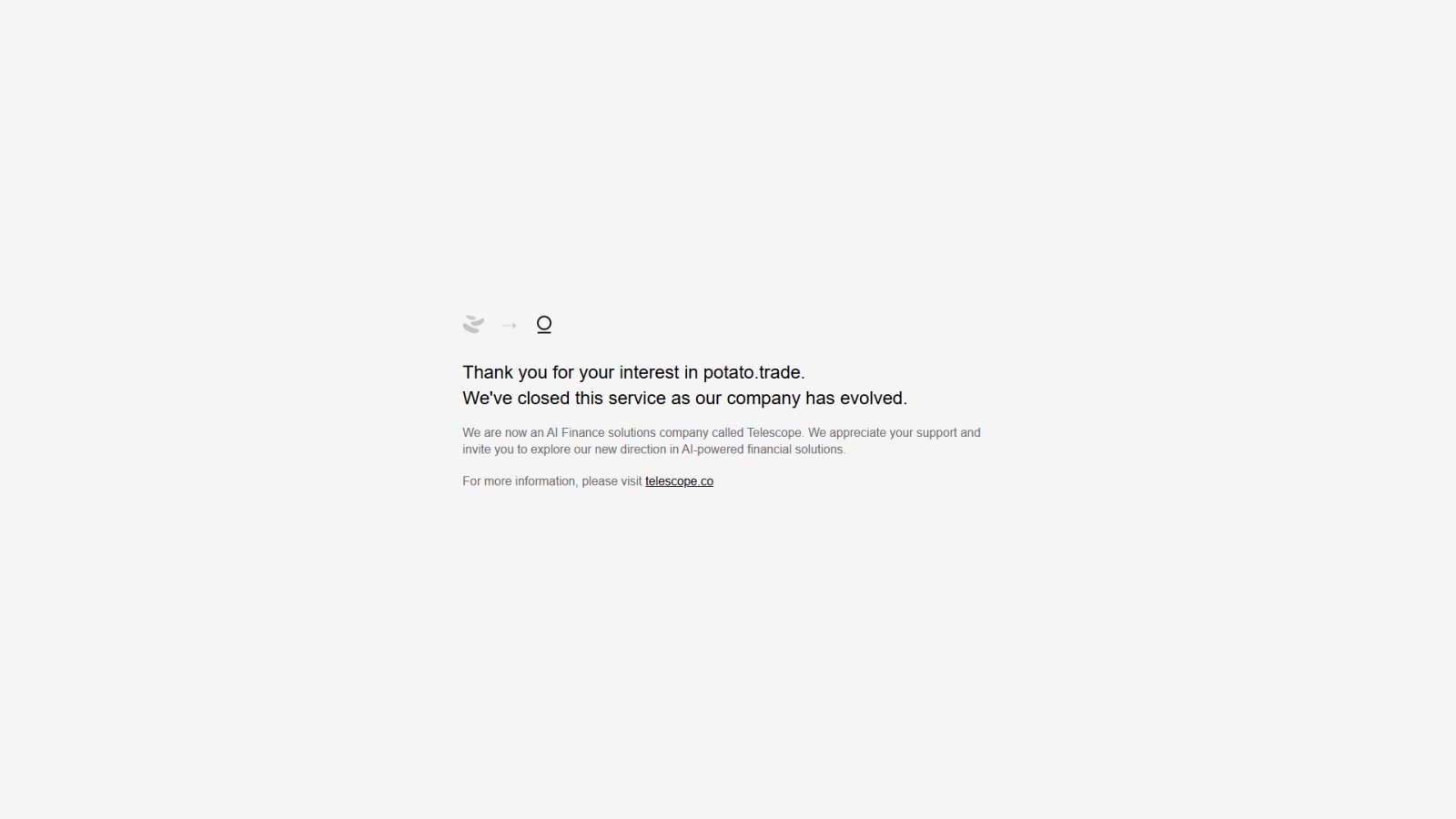
Task: Click 'invite you to explore' paragraph line
Action: (x=653, y=450)
